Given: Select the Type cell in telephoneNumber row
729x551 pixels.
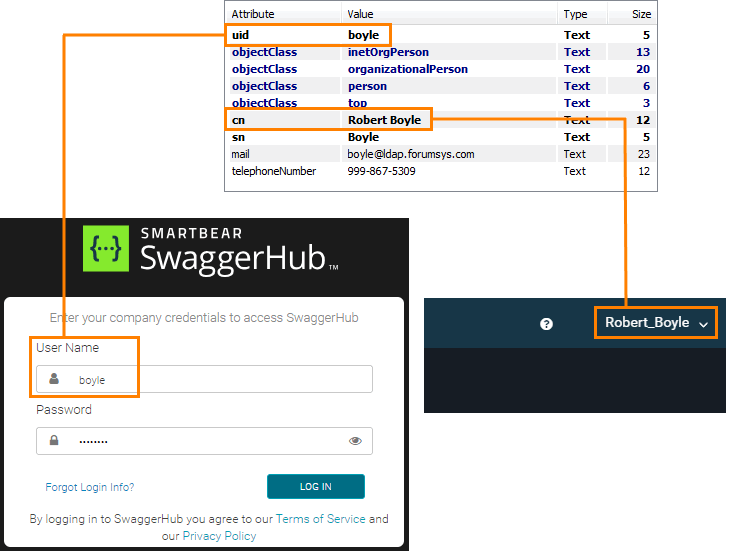Looking at the screenshot, I should pyautogui.click(x=575, y=171).
